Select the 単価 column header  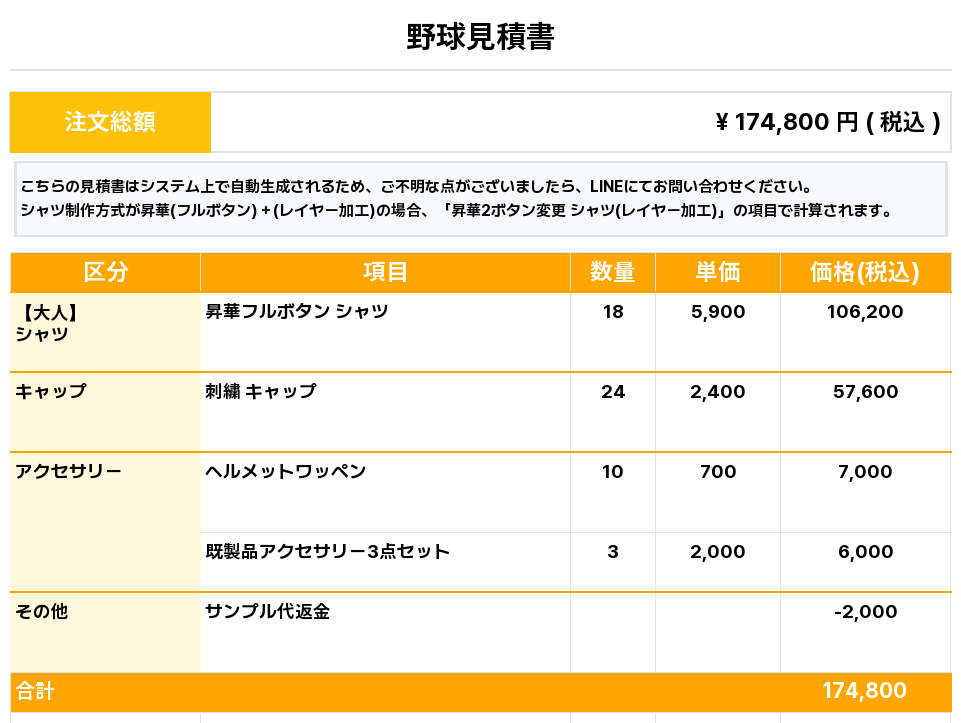[x=717, y=272]
